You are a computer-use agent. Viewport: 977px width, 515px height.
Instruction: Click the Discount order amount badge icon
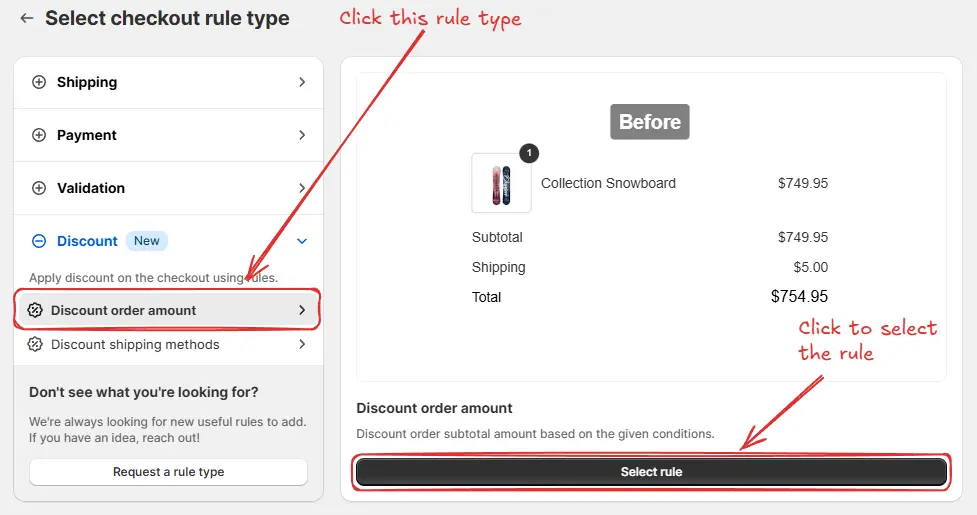coord(36,310)
